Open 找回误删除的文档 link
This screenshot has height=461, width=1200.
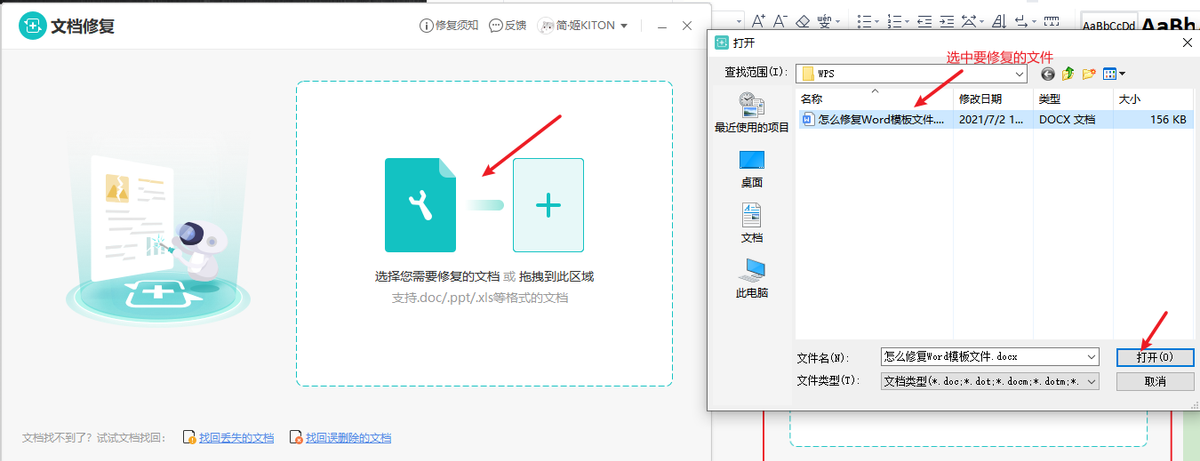tap(341, 438)
